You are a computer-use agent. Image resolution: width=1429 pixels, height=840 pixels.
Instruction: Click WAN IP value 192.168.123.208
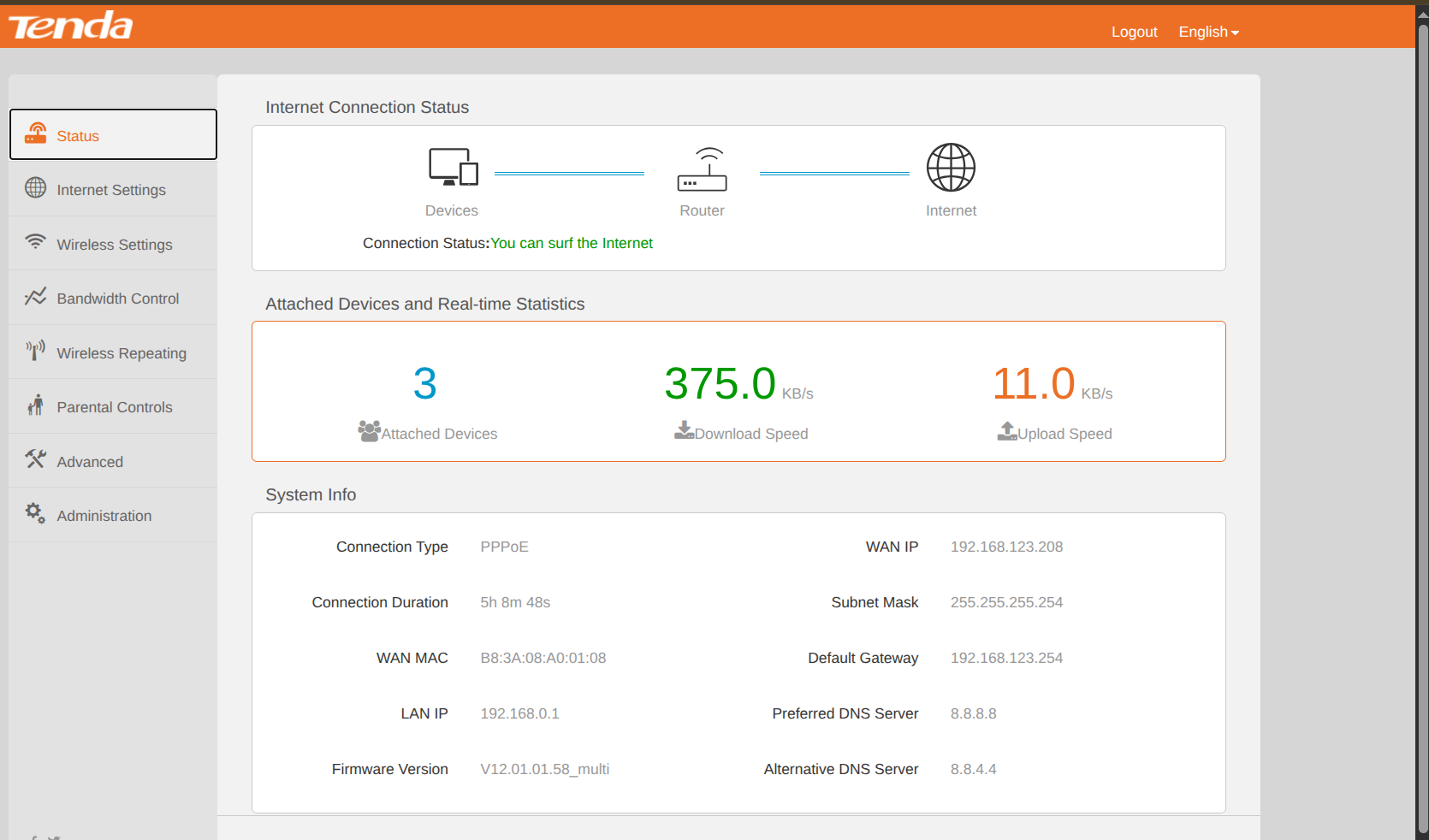(1006, 547)
